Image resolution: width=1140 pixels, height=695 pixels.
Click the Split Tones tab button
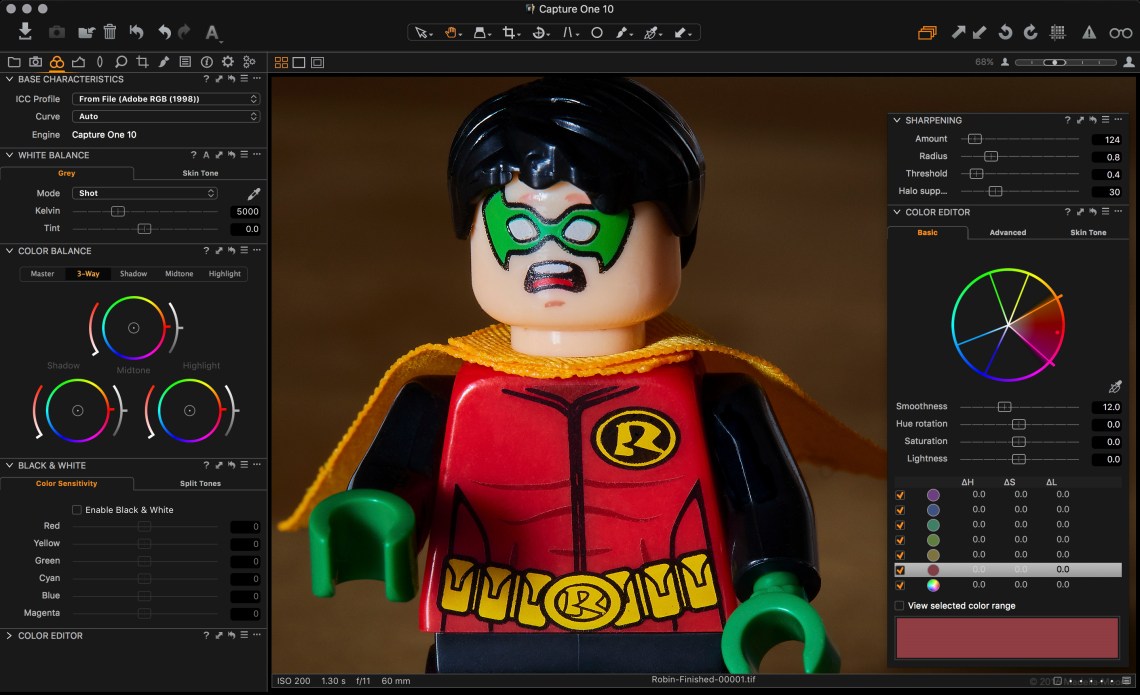click(x=200, y=484)
